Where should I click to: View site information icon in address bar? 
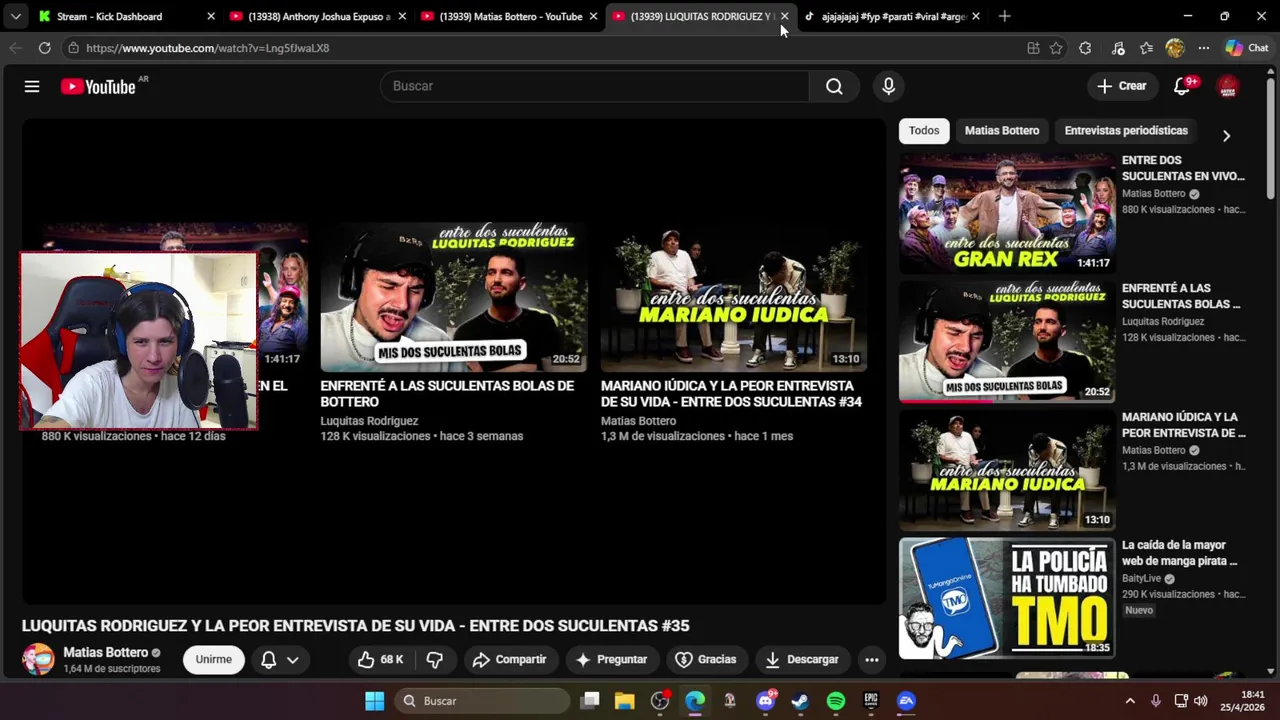point(73,47)
